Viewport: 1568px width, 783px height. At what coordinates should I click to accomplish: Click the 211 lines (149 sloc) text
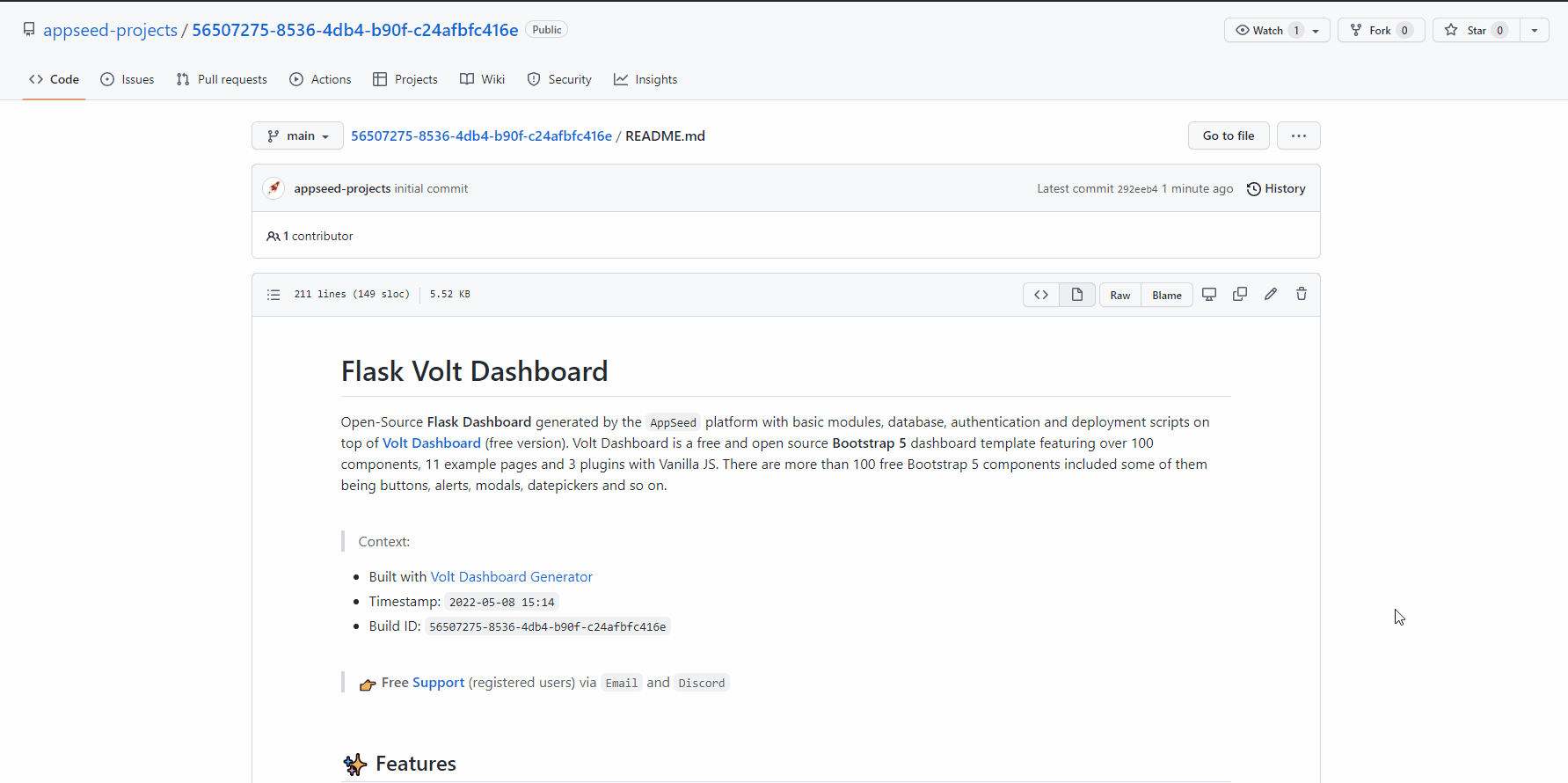[x=352, y=295]
